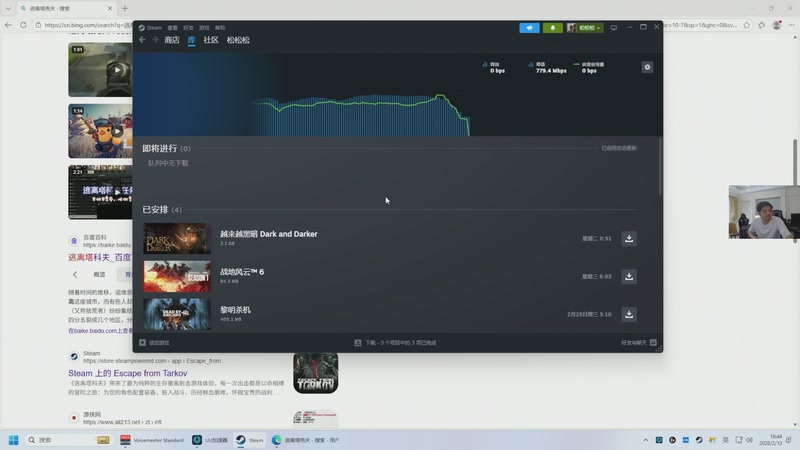Open the Dark and Darker game thumbnail
The height and width of the screenshot is (450, 800).
click(x=177, y=238)
